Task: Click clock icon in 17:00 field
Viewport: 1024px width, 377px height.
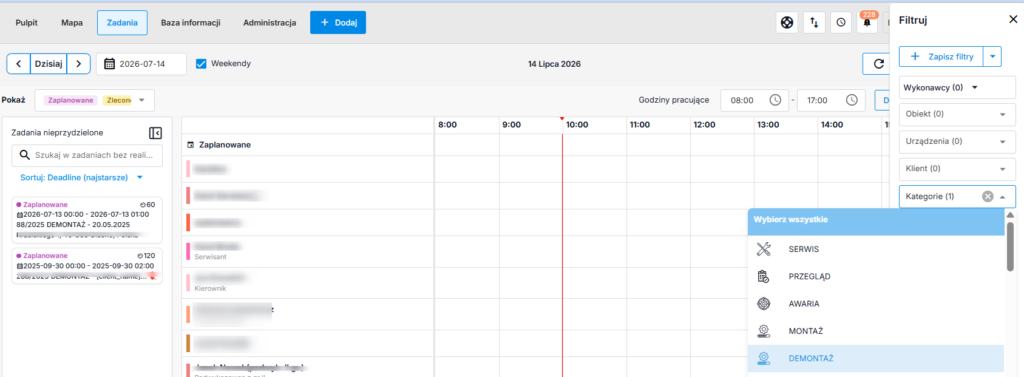Action: tap(852, 101)
